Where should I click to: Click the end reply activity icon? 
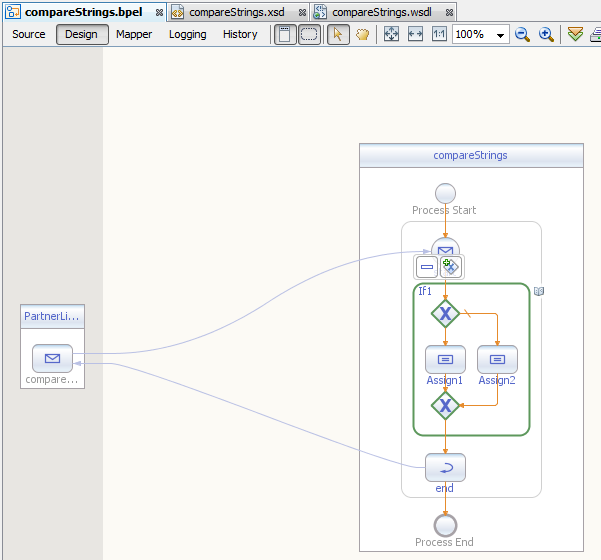[445, 467]
